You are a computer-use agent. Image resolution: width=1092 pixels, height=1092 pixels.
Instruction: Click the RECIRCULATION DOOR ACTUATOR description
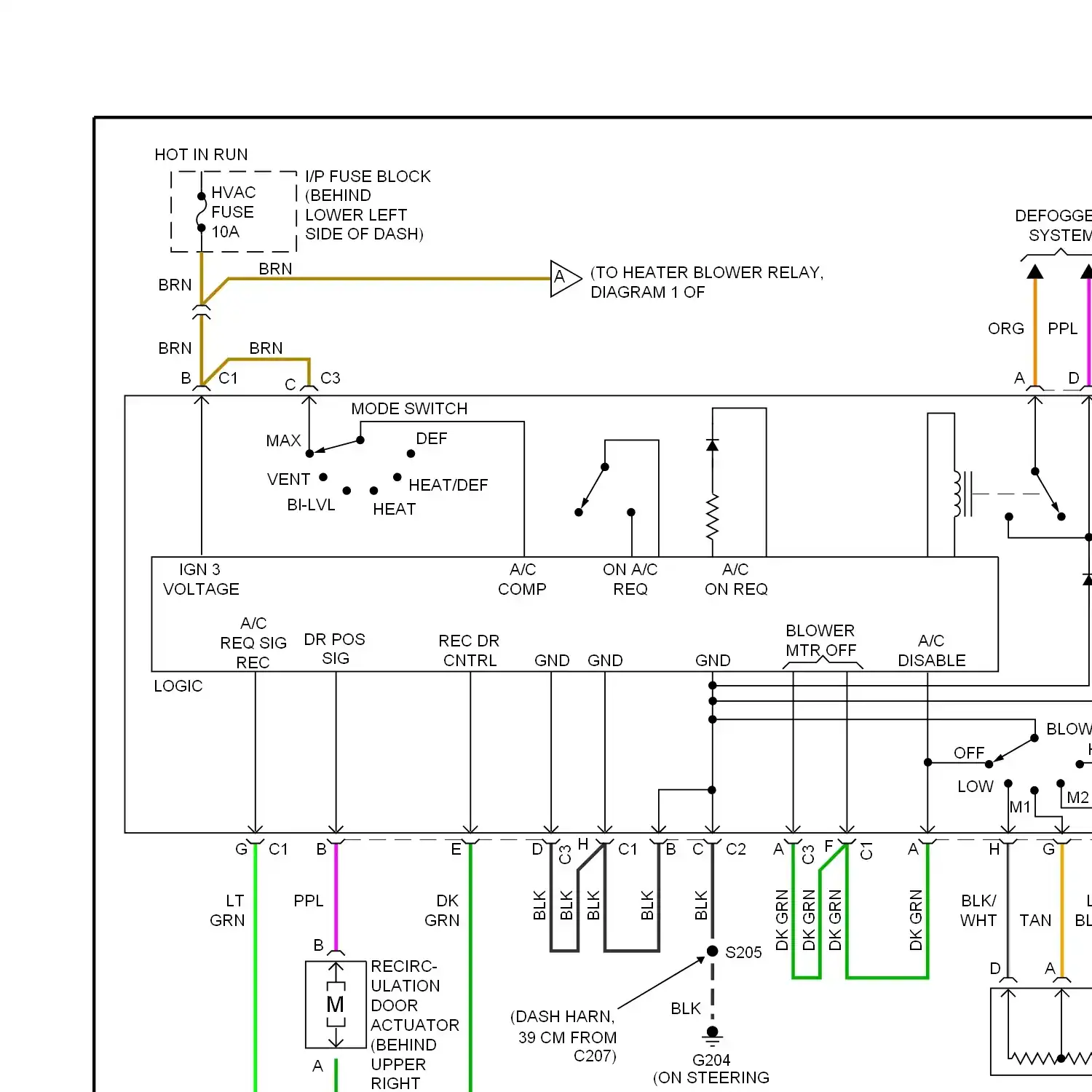[414, 1025]
